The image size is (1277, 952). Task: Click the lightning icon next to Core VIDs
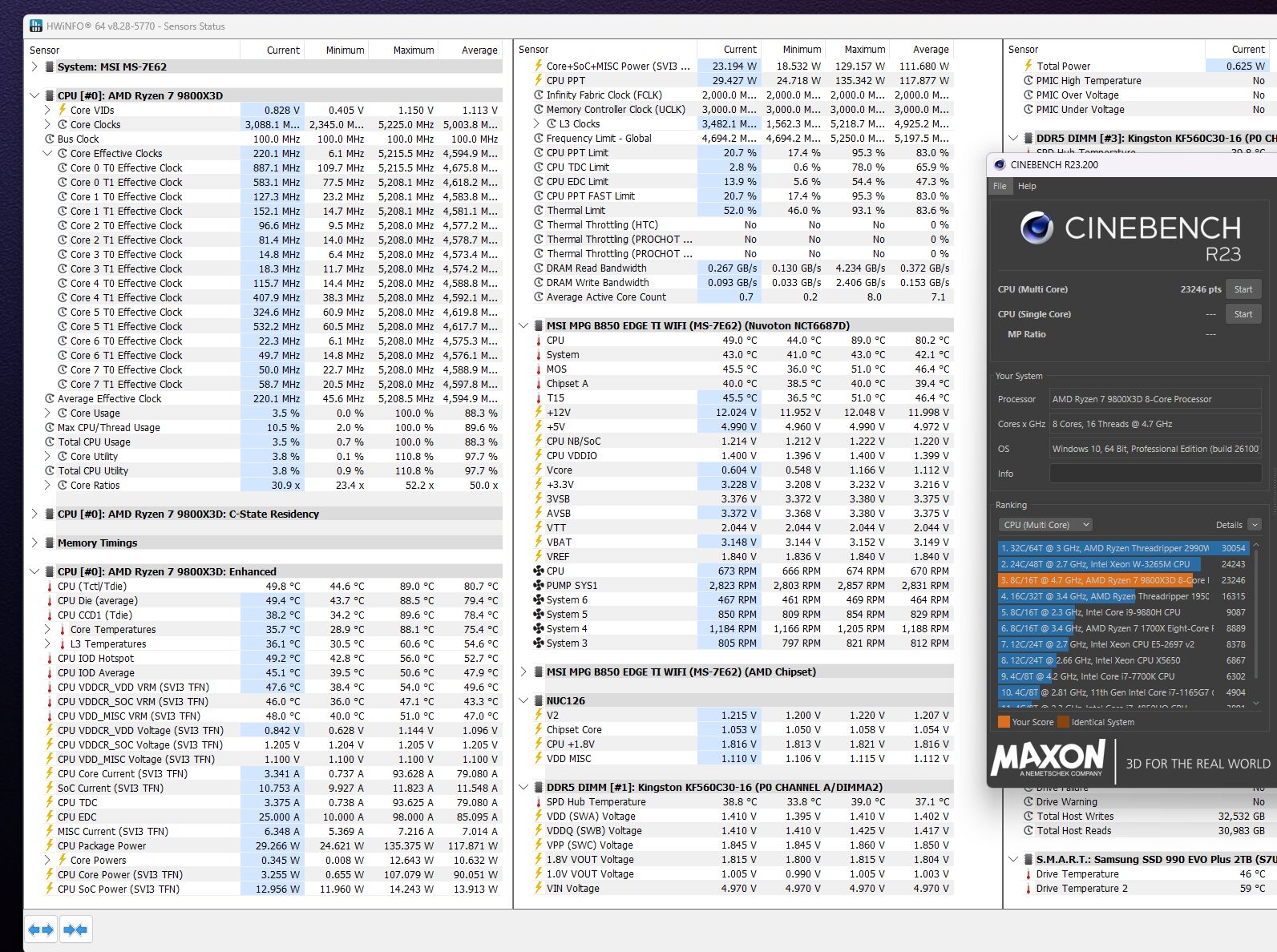coord(63,110)
